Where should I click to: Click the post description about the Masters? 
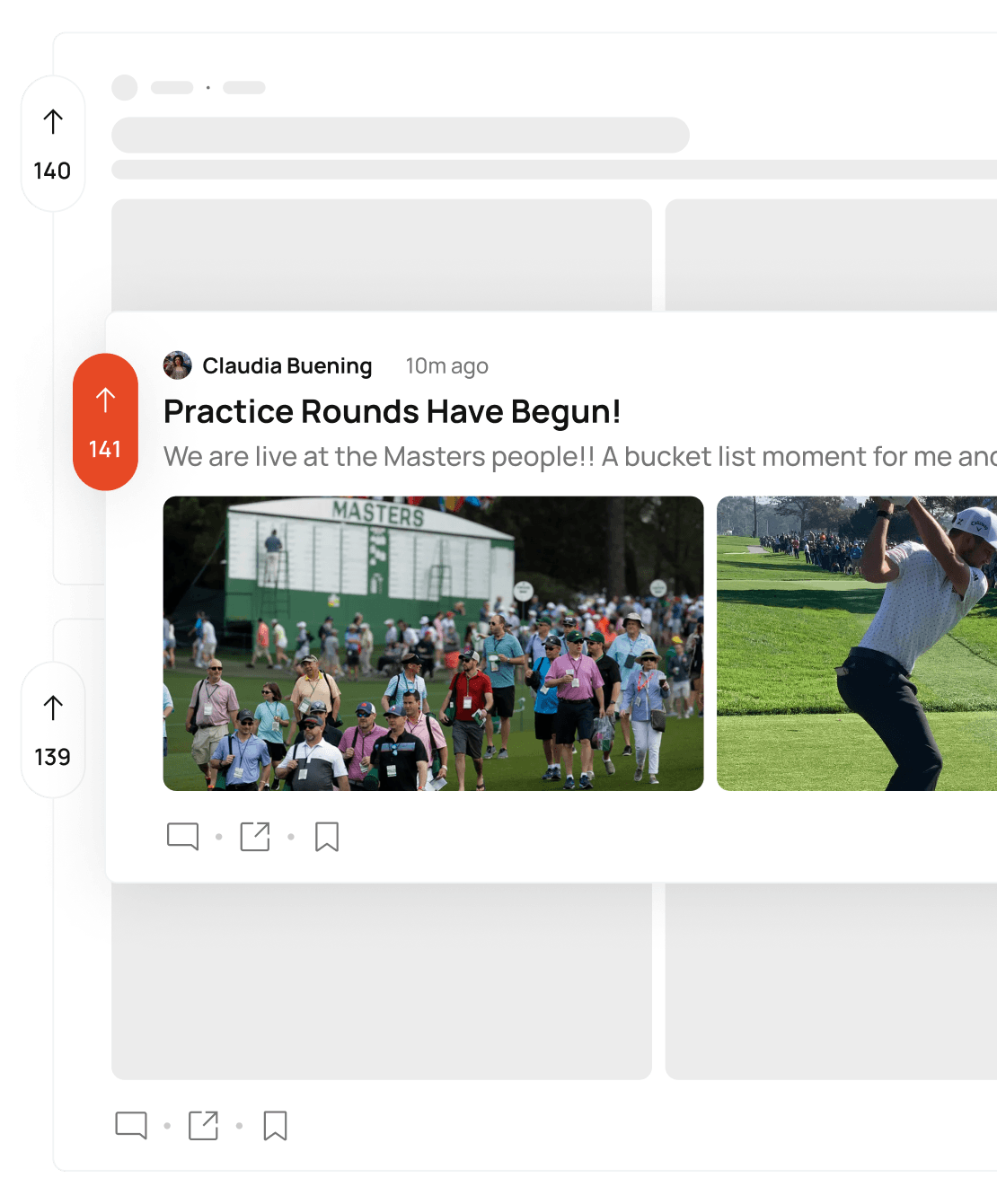pos(580,457)
